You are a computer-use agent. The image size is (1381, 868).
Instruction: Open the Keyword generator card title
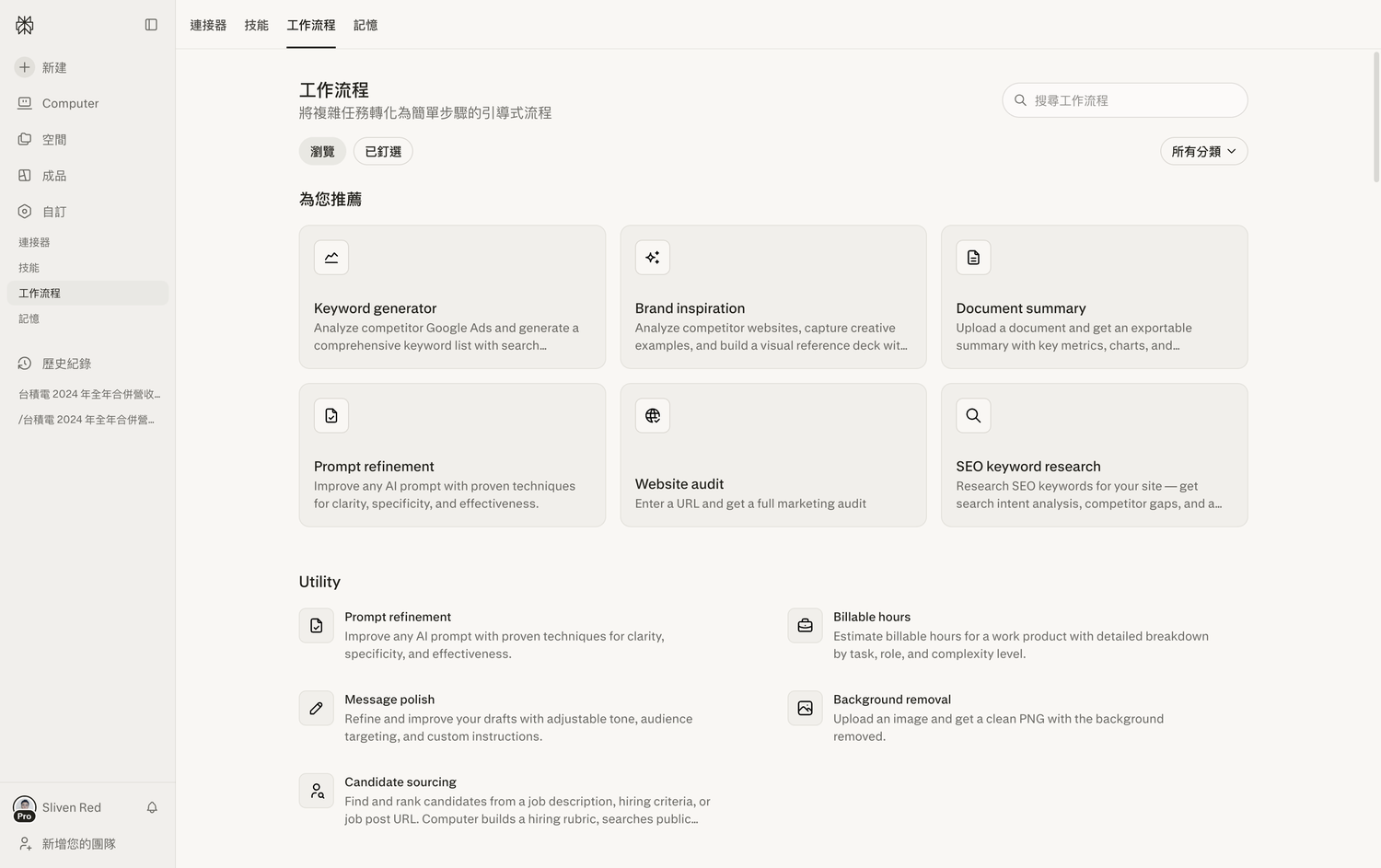coord(375,308)
